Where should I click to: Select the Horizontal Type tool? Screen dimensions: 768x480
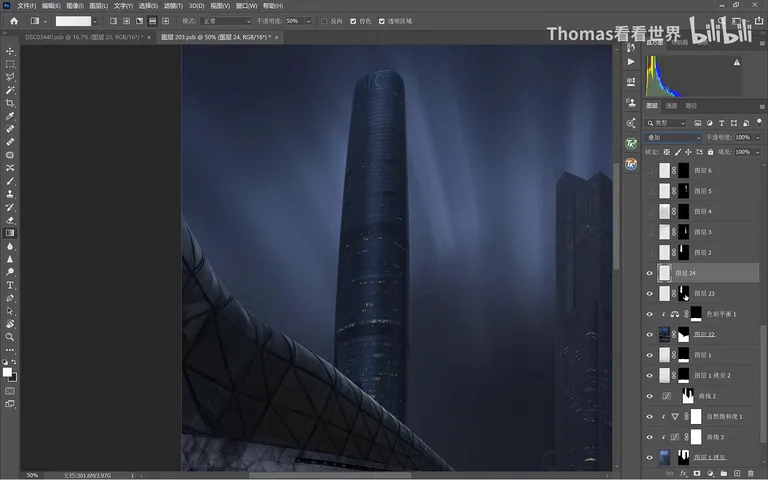click(10, 285)
